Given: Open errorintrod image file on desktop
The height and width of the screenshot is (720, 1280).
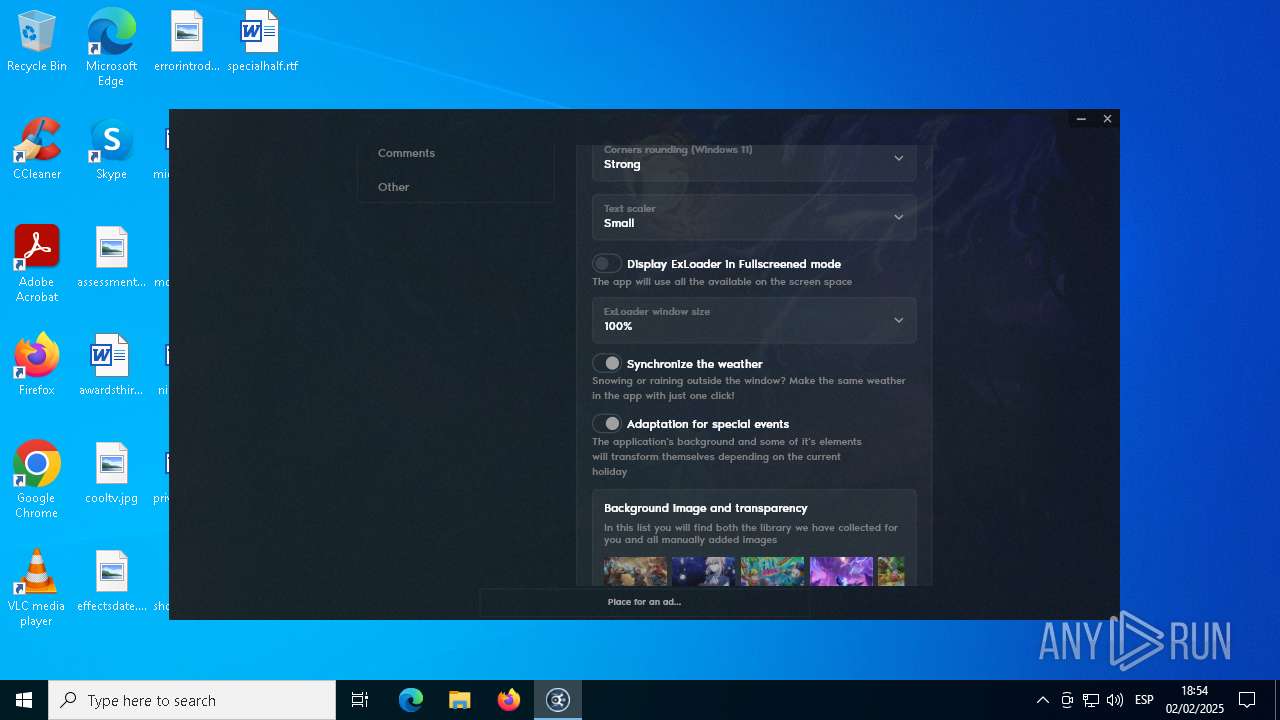Looking at the screenshot, I should point(187,42).
